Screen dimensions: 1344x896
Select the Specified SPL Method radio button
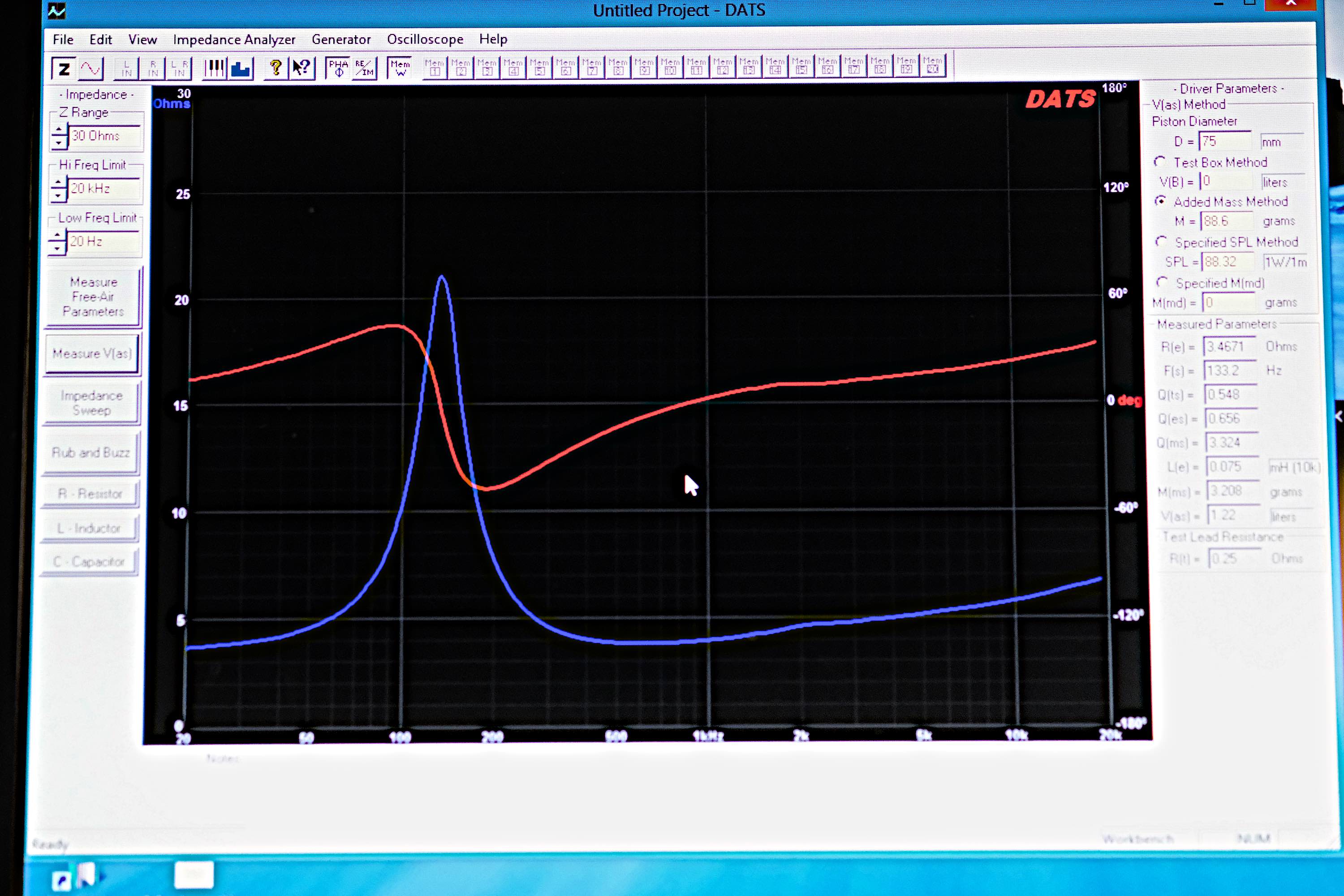point(1161,242)
